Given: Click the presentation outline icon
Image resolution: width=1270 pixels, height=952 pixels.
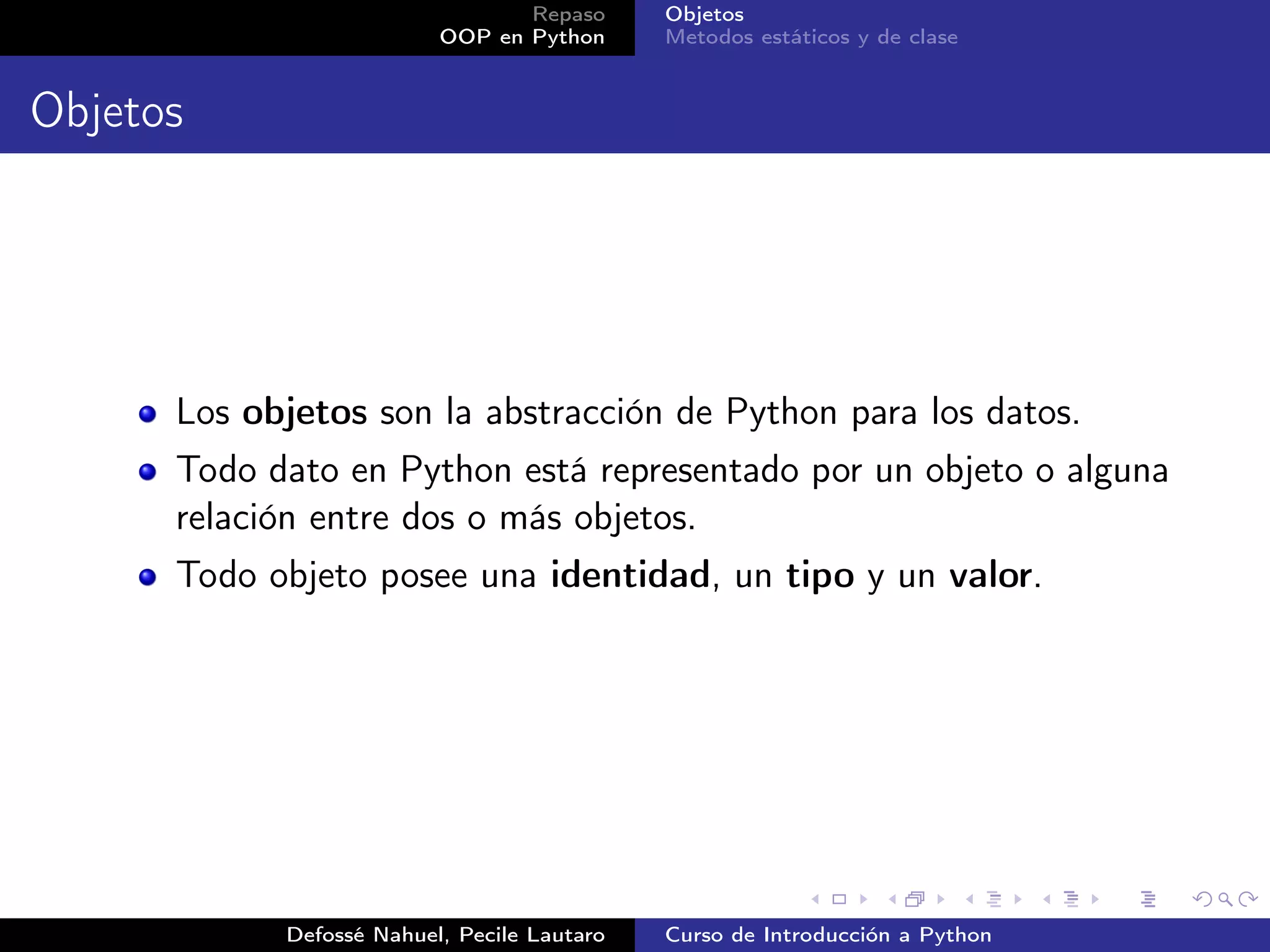Looking at the screenshot, I should pos(1148,899).
